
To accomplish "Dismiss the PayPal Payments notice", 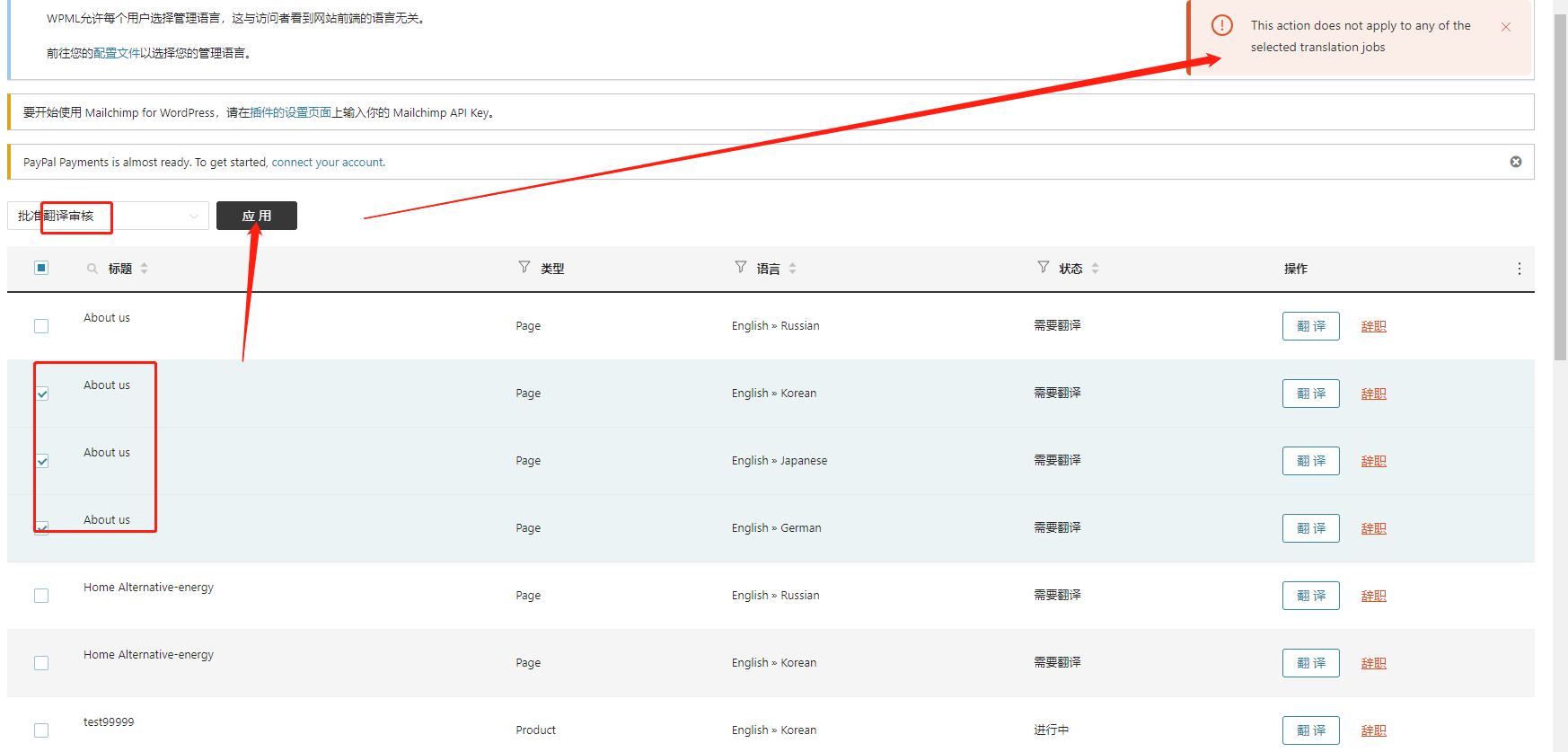I will click(1516, 162).
